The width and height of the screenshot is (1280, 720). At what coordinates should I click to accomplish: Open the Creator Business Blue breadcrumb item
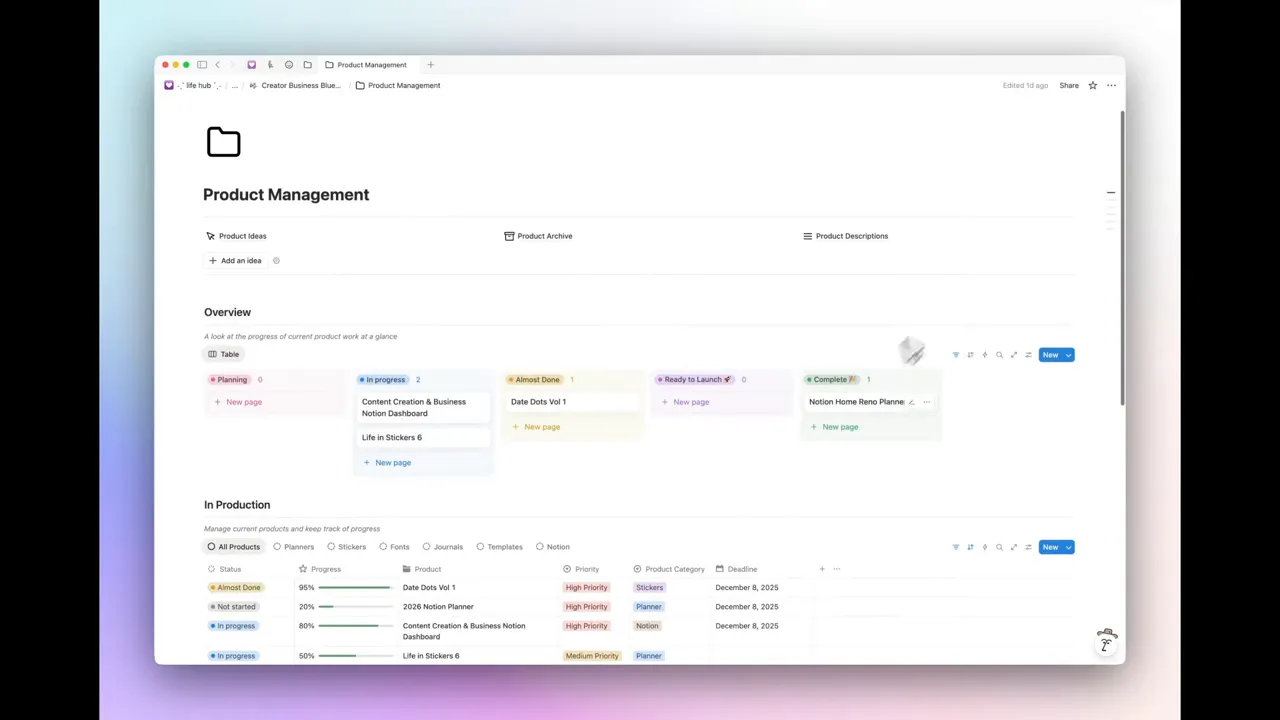tap(299, 85)
